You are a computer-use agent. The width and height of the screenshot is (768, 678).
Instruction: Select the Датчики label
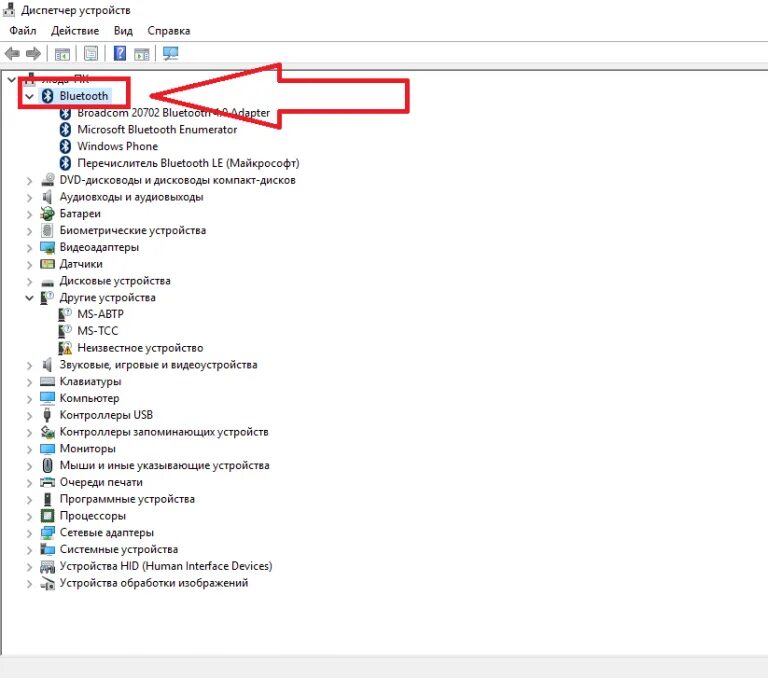click(81, 264)
